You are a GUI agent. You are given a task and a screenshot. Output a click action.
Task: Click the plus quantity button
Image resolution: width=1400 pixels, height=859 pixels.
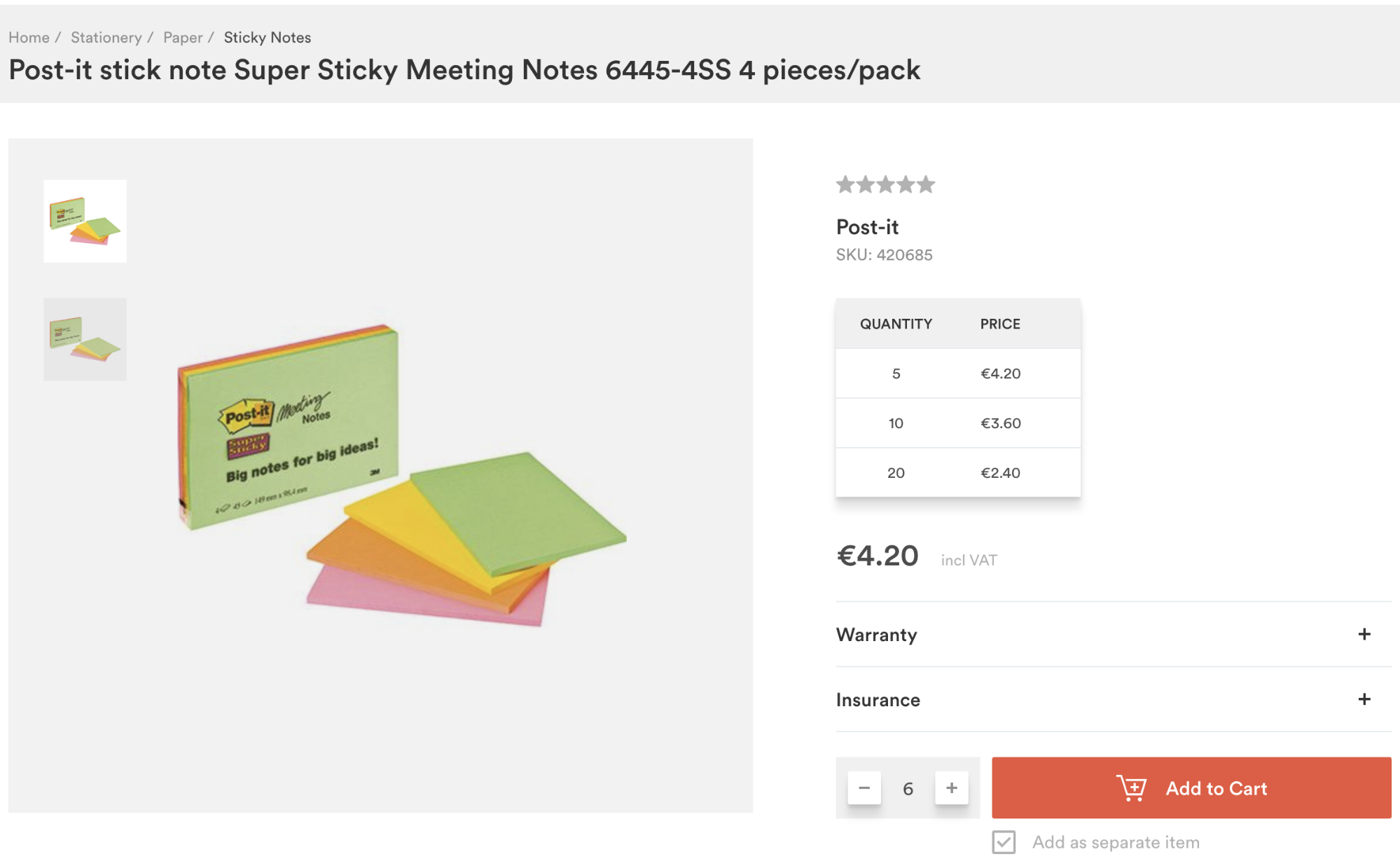[x=951, y=788]
